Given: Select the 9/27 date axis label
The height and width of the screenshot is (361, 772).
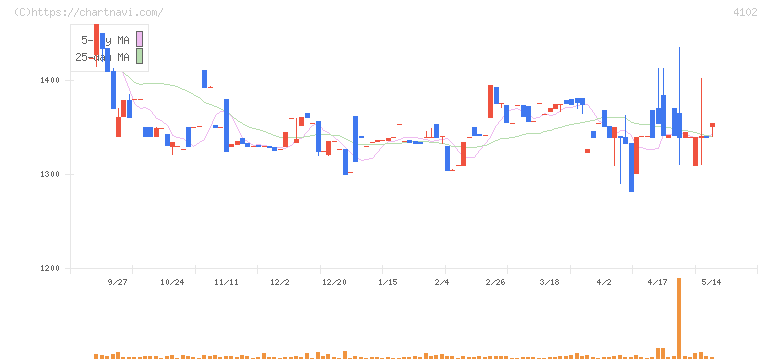Looking at the screenshot, I should tap(117, 282).
